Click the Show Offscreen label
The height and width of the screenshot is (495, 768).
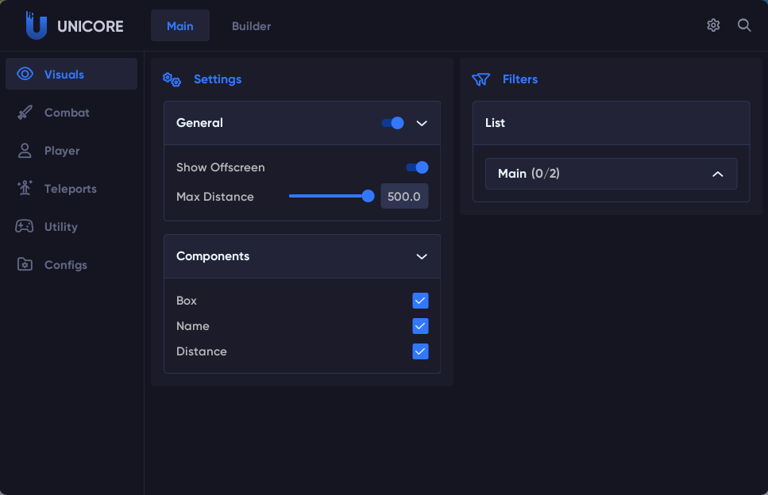(220, 167)
